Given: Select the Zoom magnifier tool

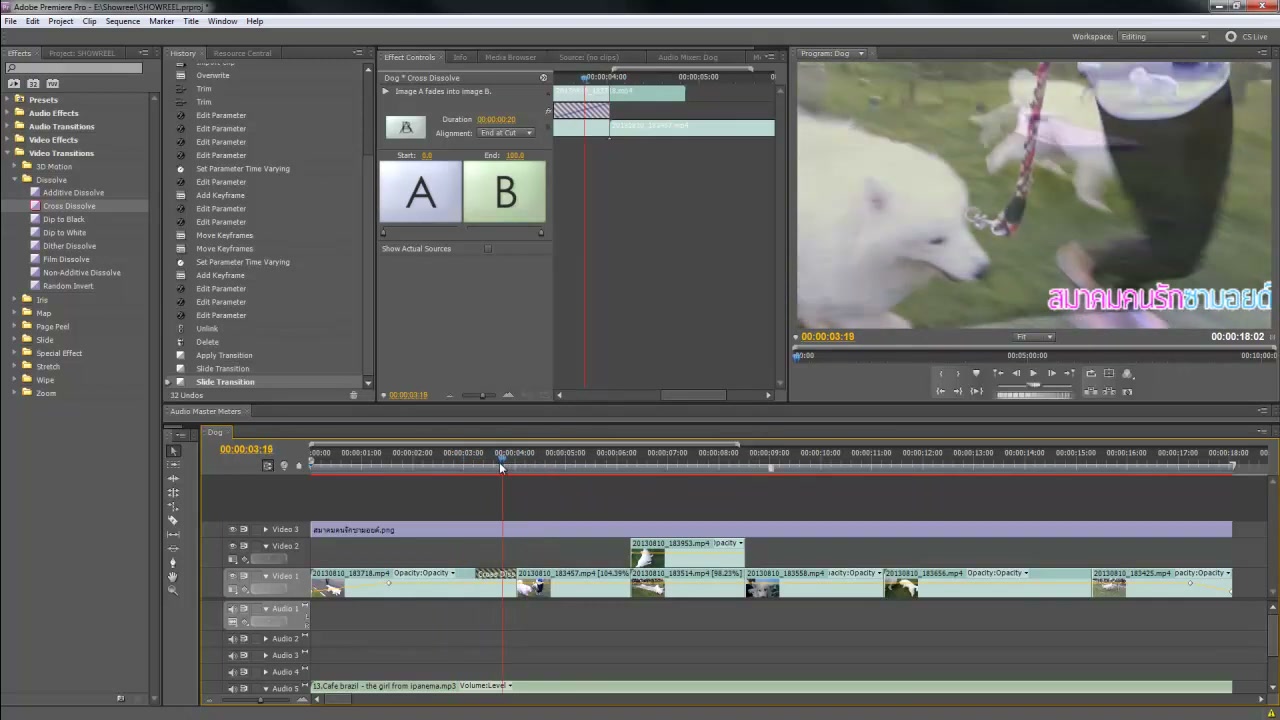Looking at the screenshot, I should [172, 591].
